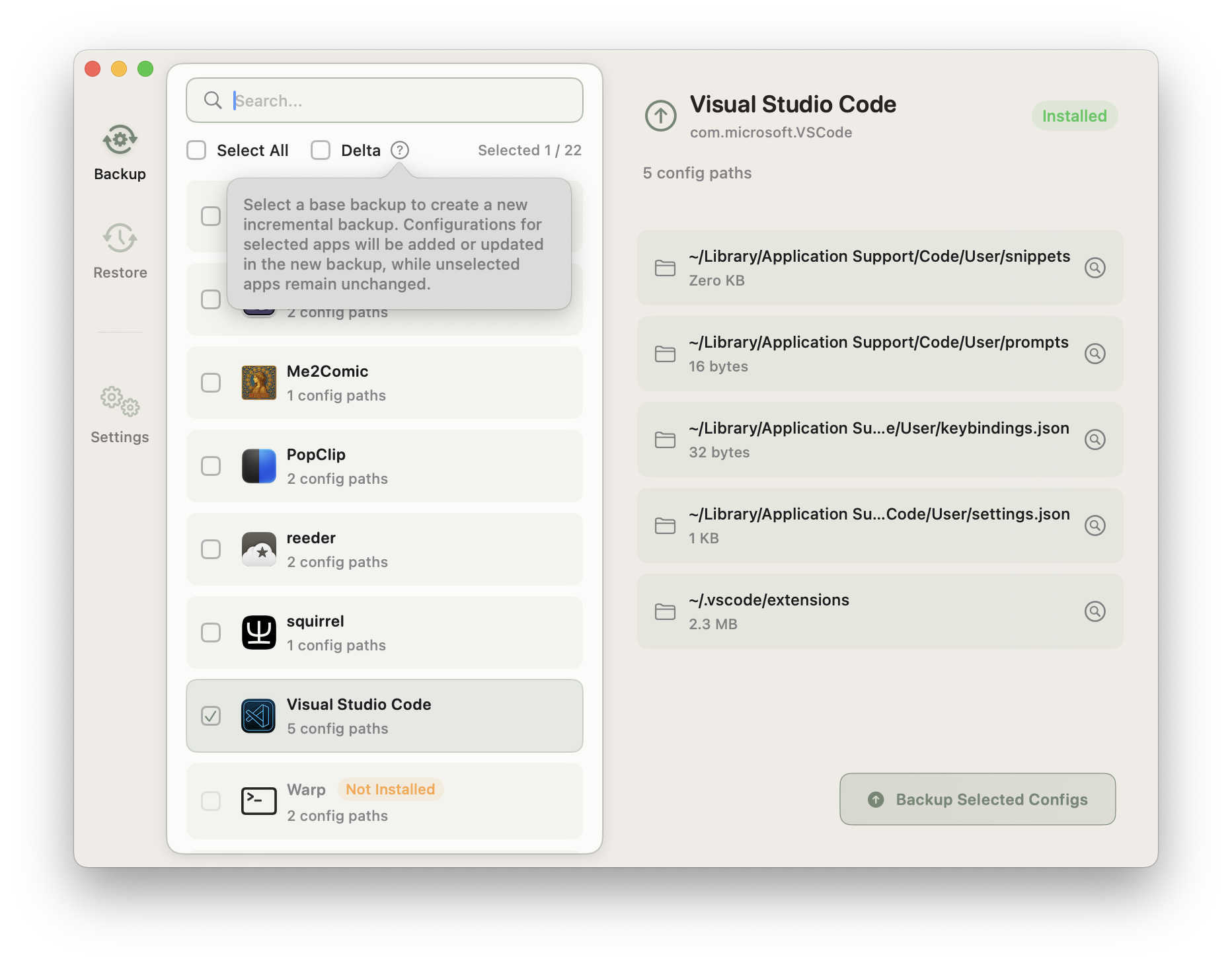Click the ~/.vscode/extensions path text

pos(769,600)
